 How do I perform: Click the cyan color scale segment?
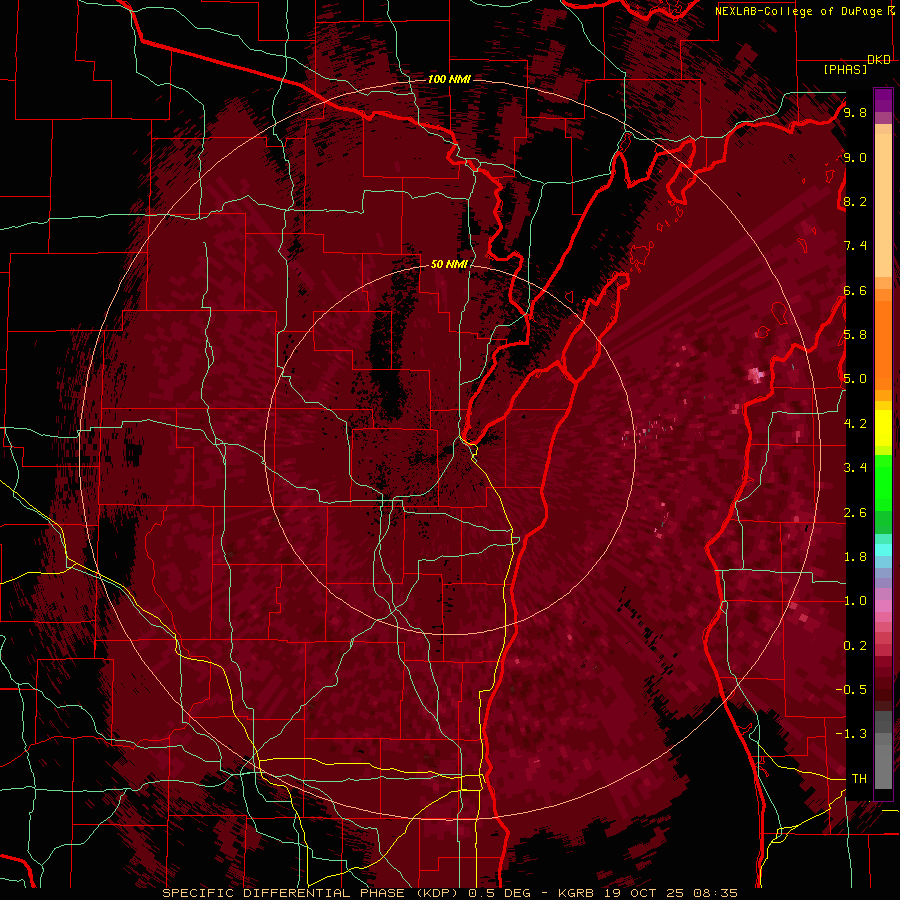pos(883,550)
